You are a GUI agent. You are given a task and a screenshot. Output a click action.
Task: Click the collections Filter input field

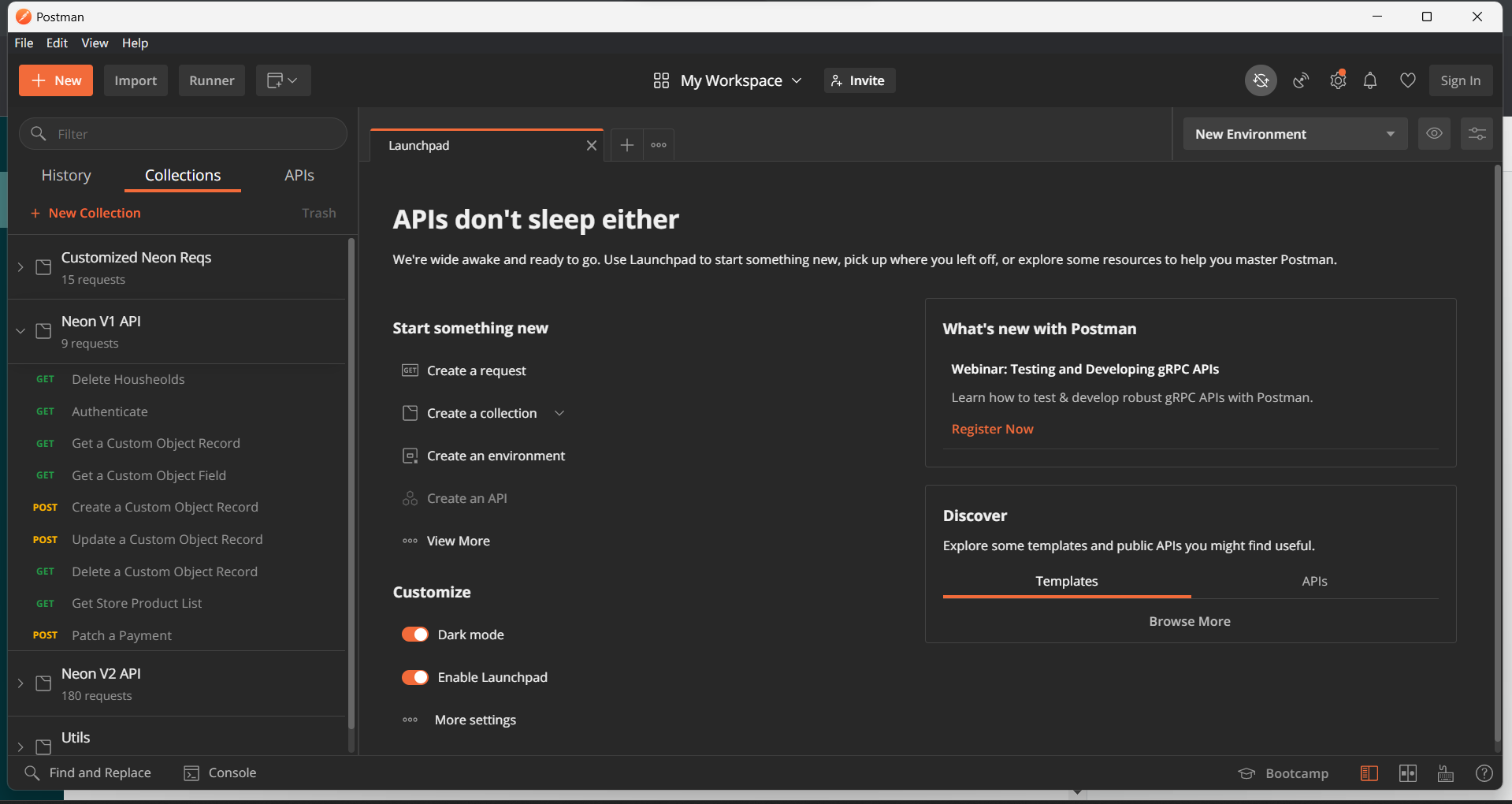pos(183,134)
